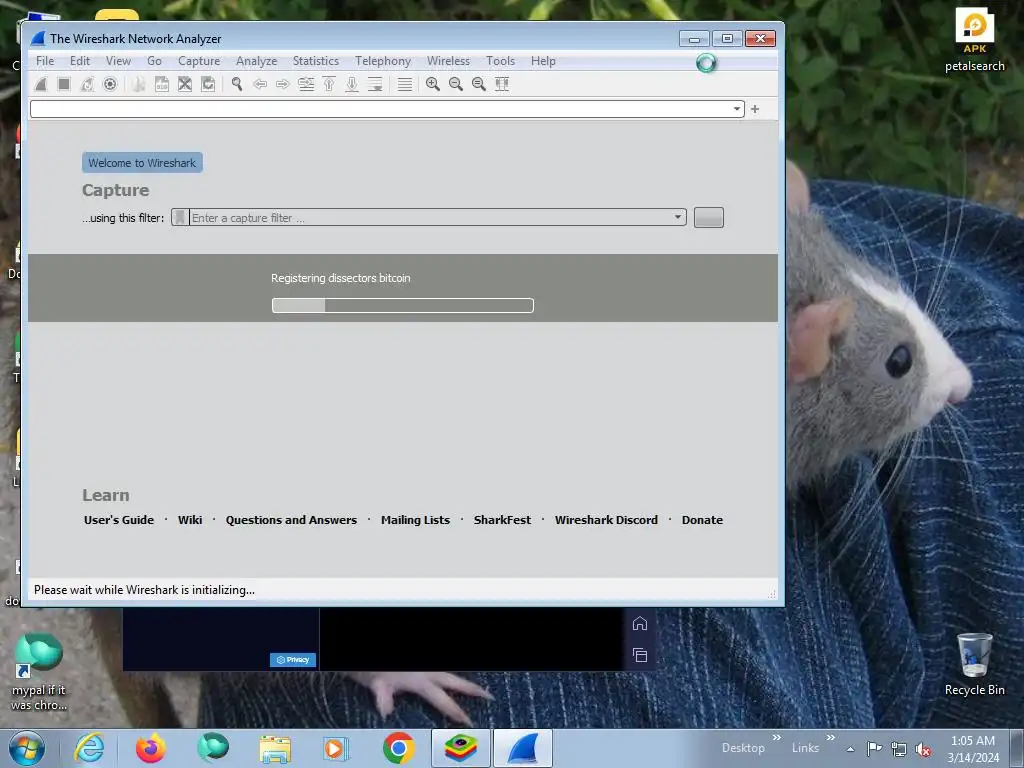Jump to the last packet
This screenshot has height=768, width=1024.
352,84
